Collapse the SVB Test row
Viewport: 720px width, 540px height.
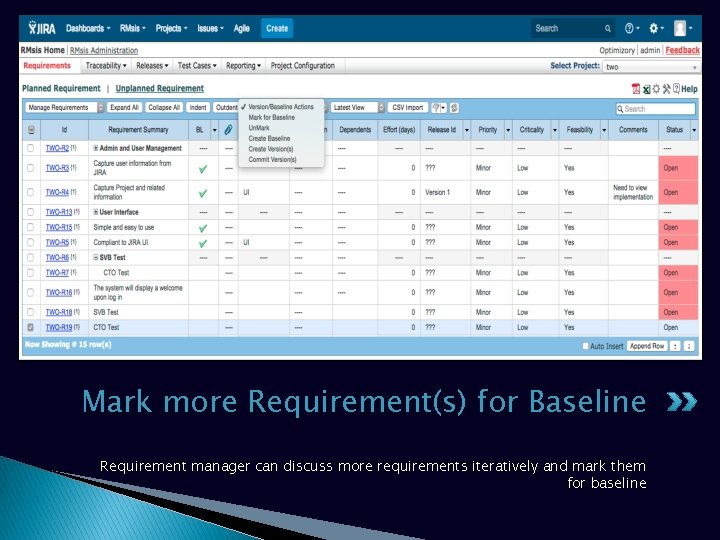[x=96, y=257]
